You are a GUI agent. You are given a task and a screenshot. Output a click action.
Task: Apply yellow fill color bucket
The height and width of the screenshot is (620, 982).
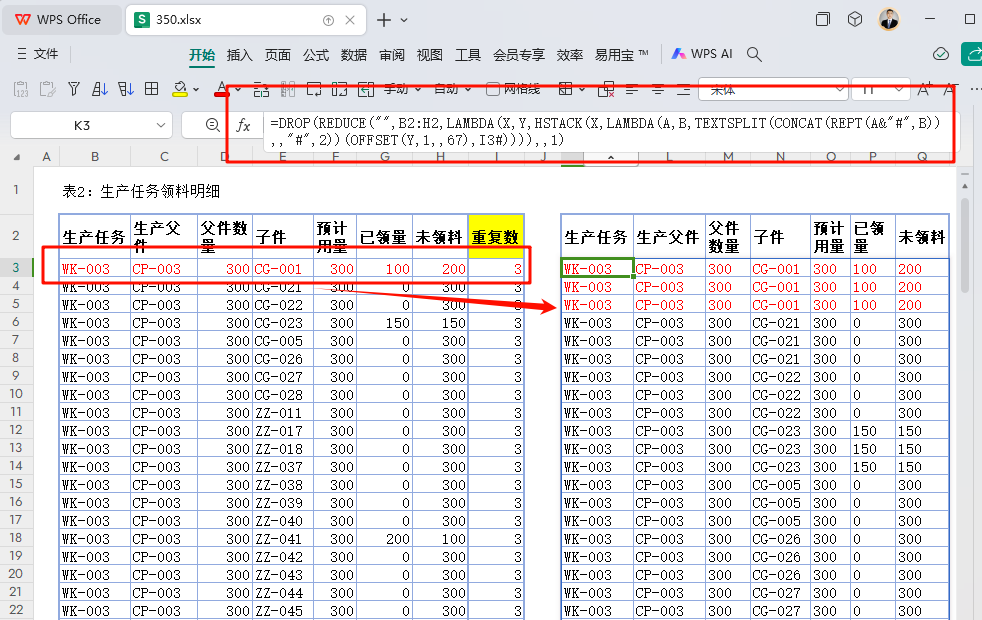(180, 90)
